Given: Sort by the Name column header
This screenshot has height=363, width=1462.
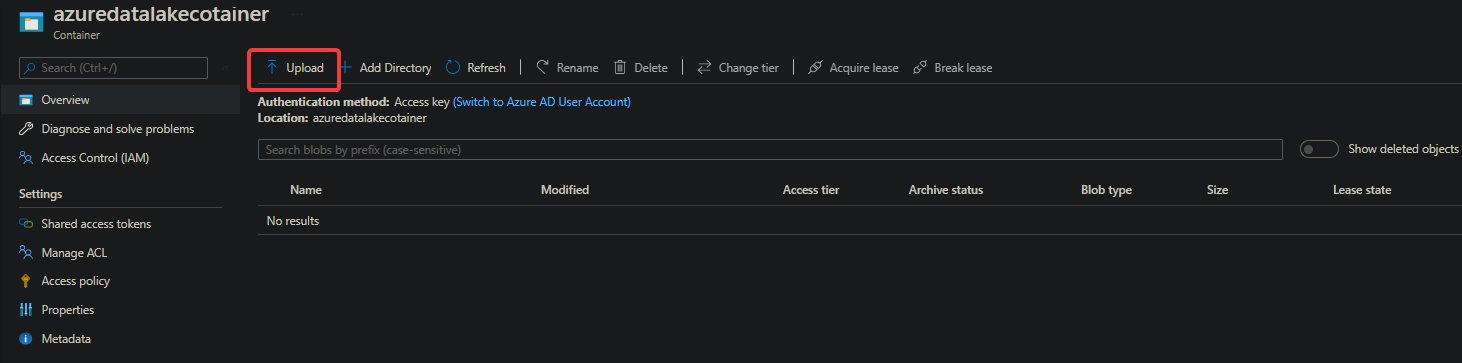Looking at the screenshot, I should pyautogui.click(x=306, y=190).
